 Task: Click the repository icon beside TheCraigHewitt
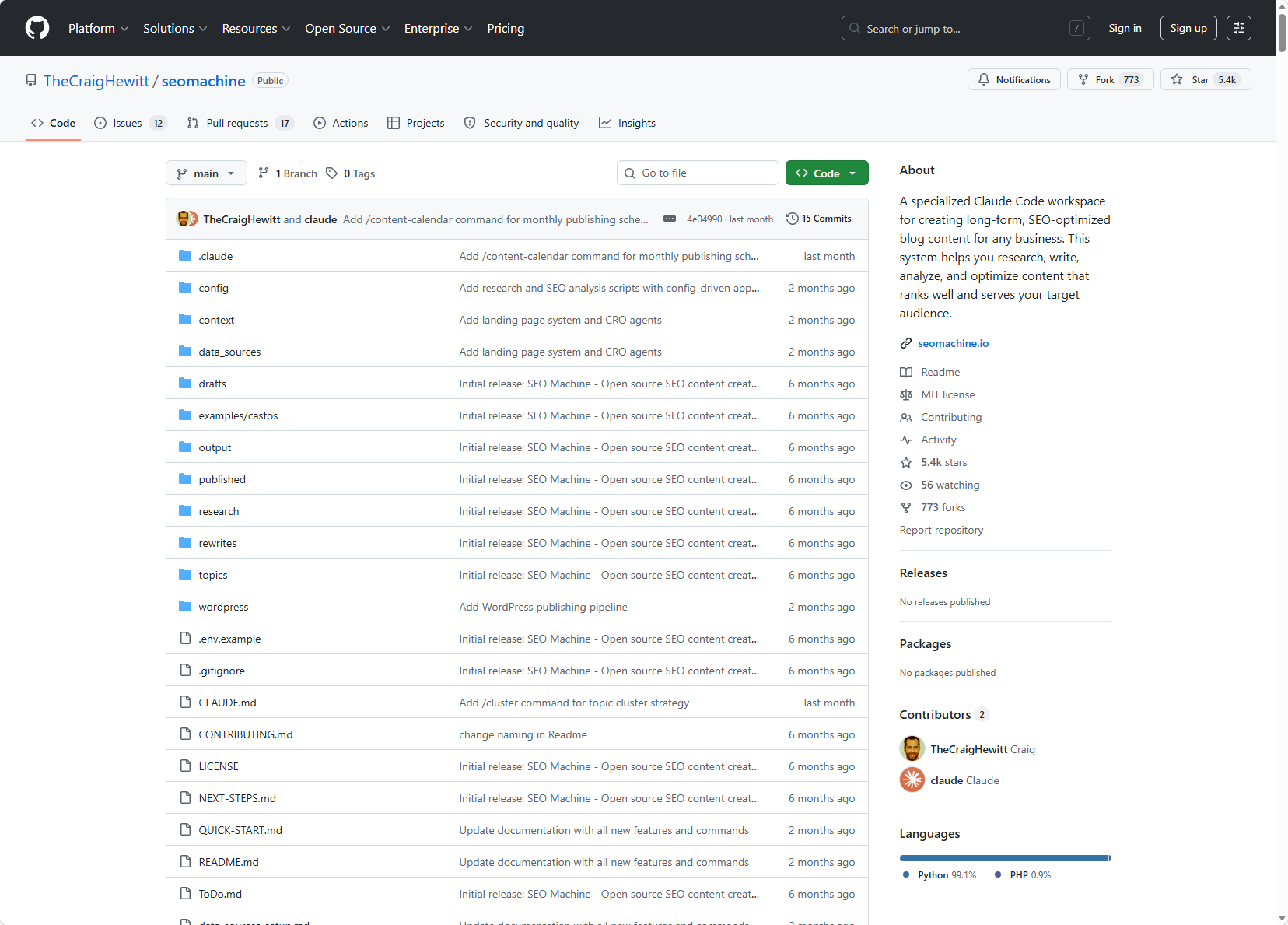[x=31, y=81]
